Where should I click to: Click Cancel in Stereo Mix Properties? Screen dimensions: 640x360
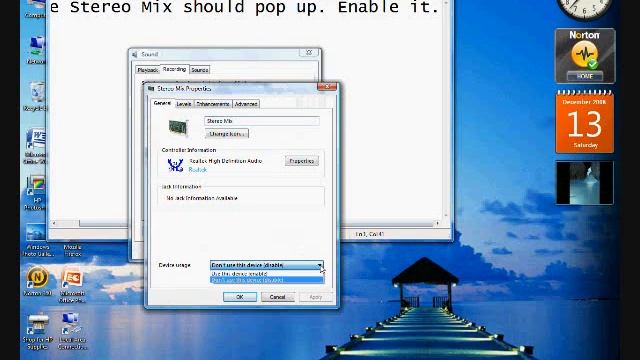277,297
